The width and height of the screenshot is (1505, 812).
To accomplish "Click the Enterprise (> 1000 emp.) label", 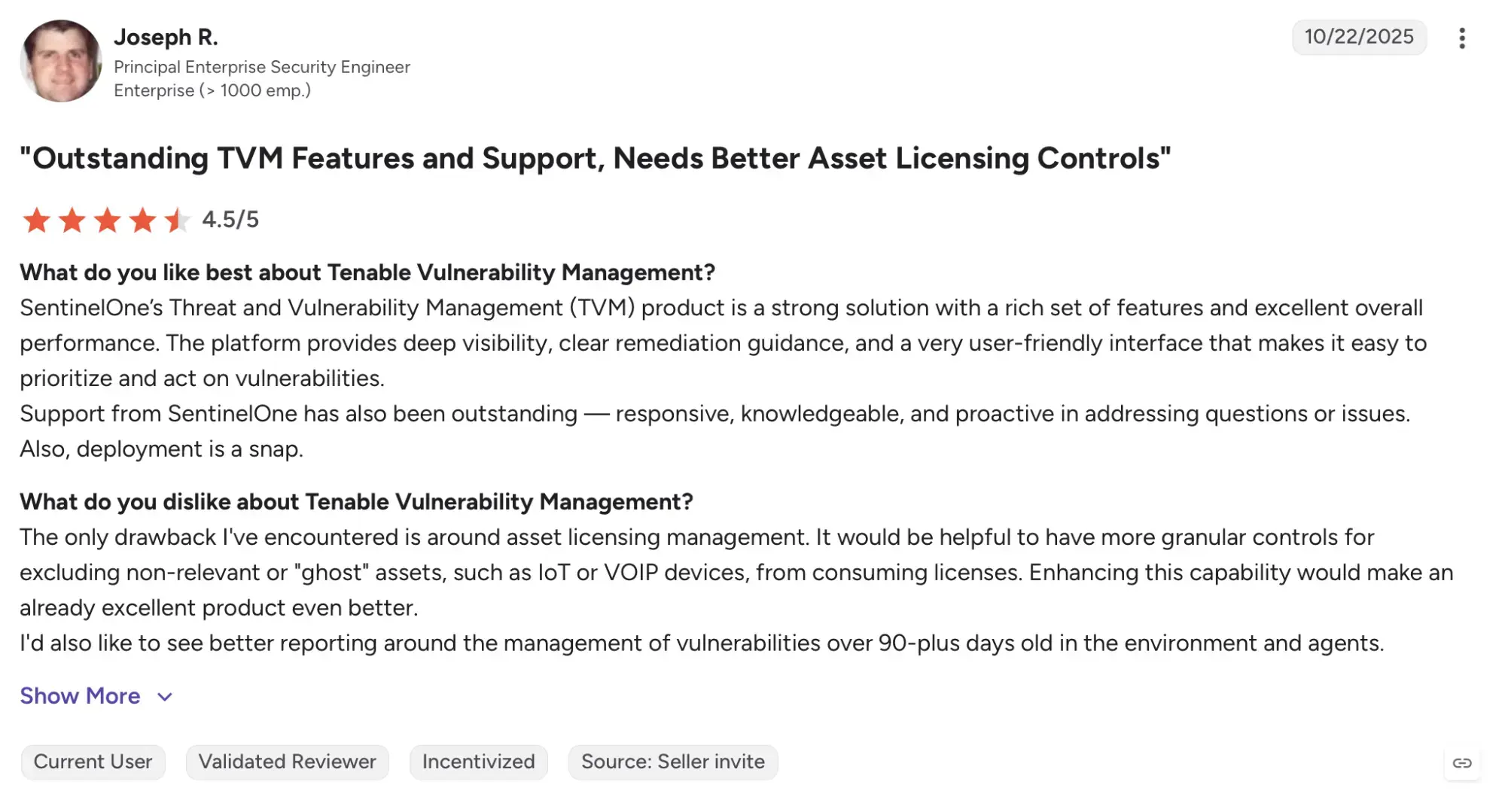I will click(x=212, y=90).
